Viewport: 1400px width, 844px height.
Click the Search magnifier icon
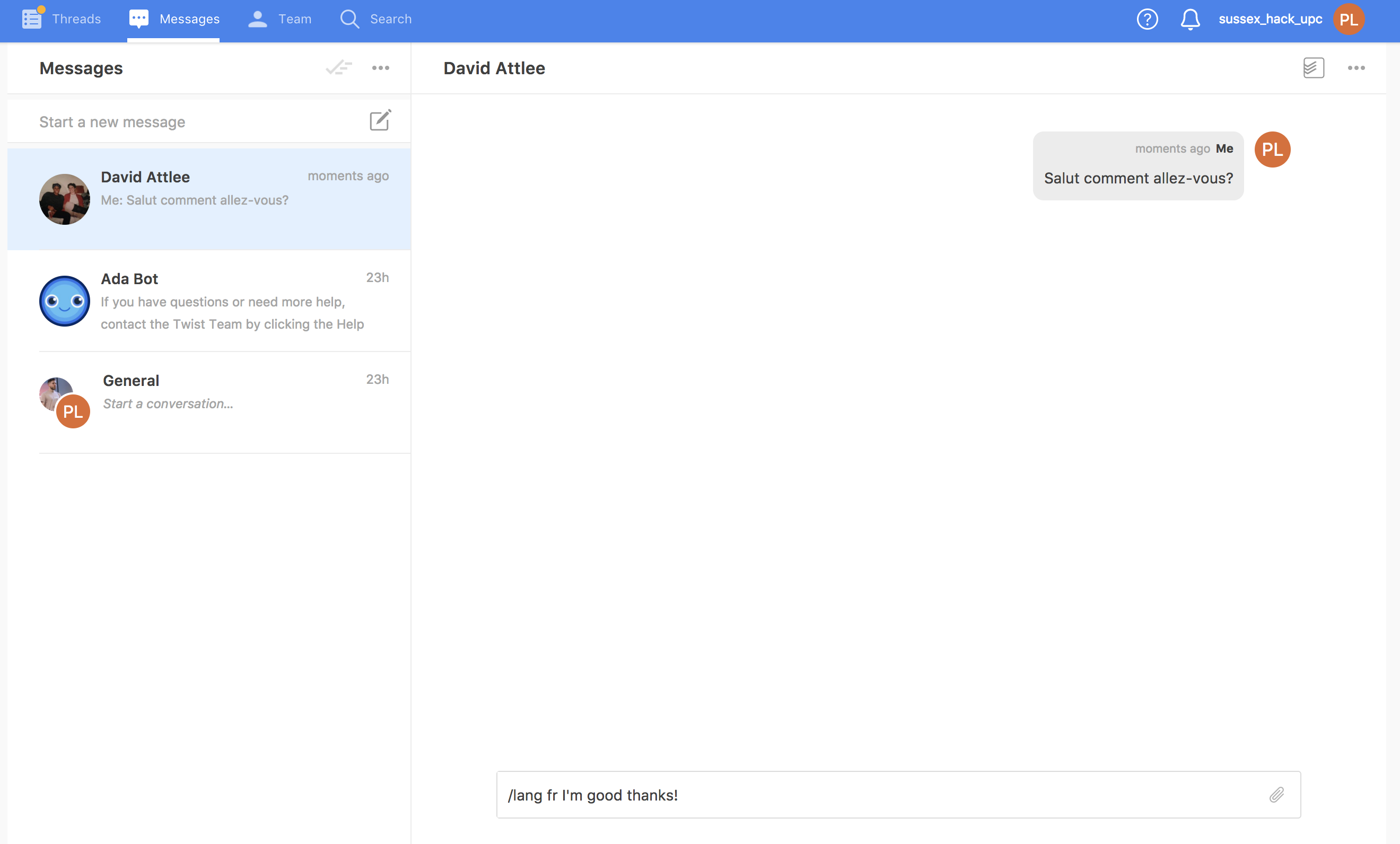[x=349, y=19]
